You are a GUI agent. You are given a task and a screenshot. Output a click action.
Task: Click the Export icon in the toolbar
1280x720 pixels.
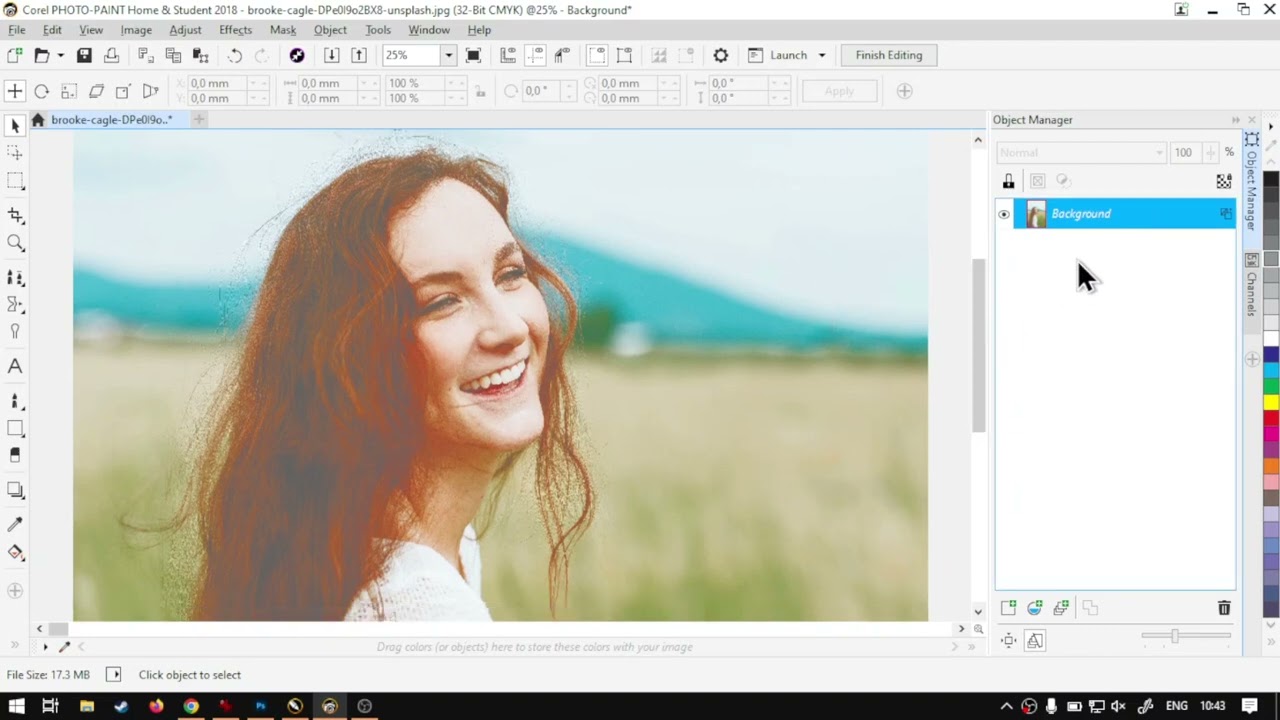(359, 56)
